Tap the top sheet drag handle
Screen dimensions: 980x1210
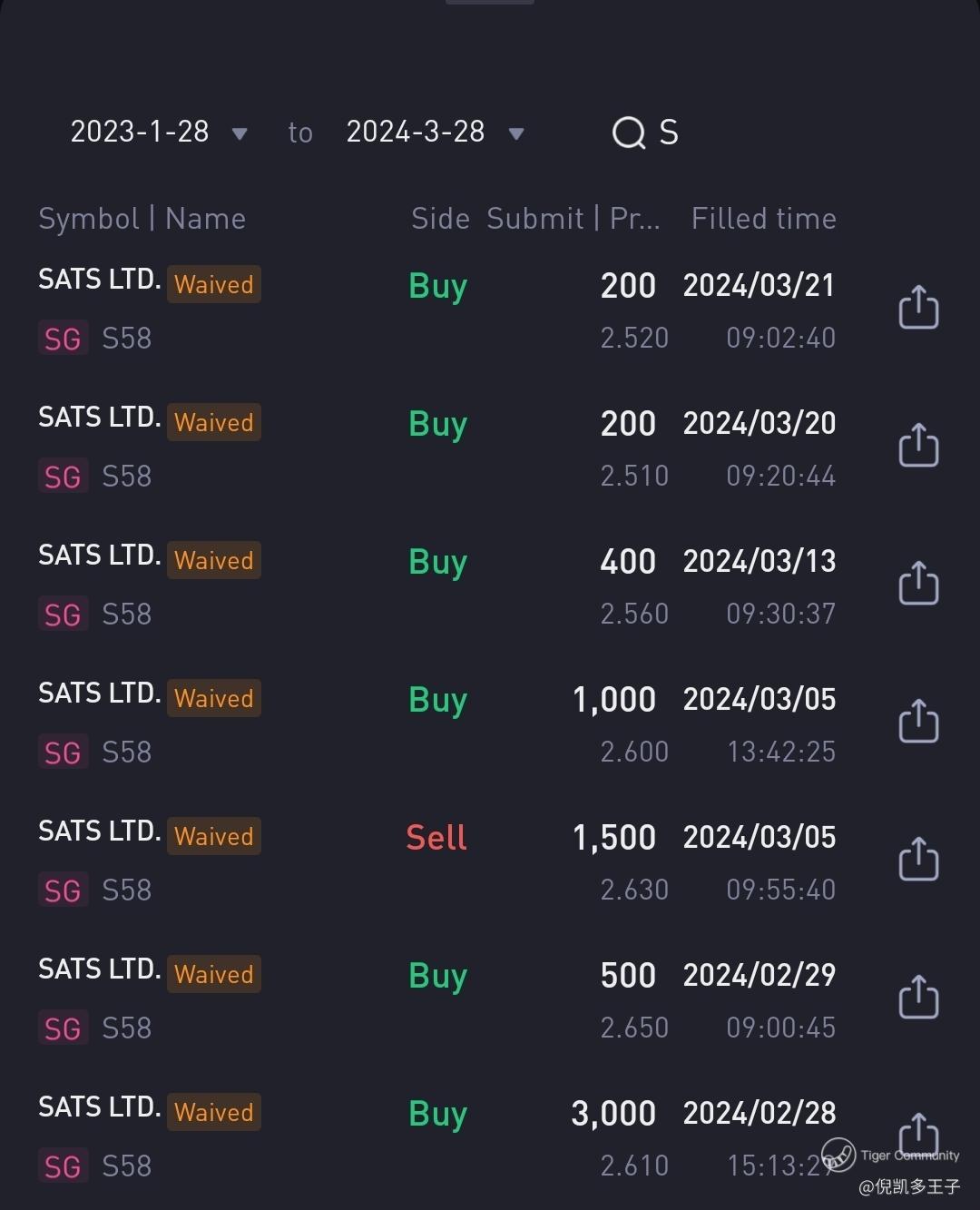[x=490, y=2]
